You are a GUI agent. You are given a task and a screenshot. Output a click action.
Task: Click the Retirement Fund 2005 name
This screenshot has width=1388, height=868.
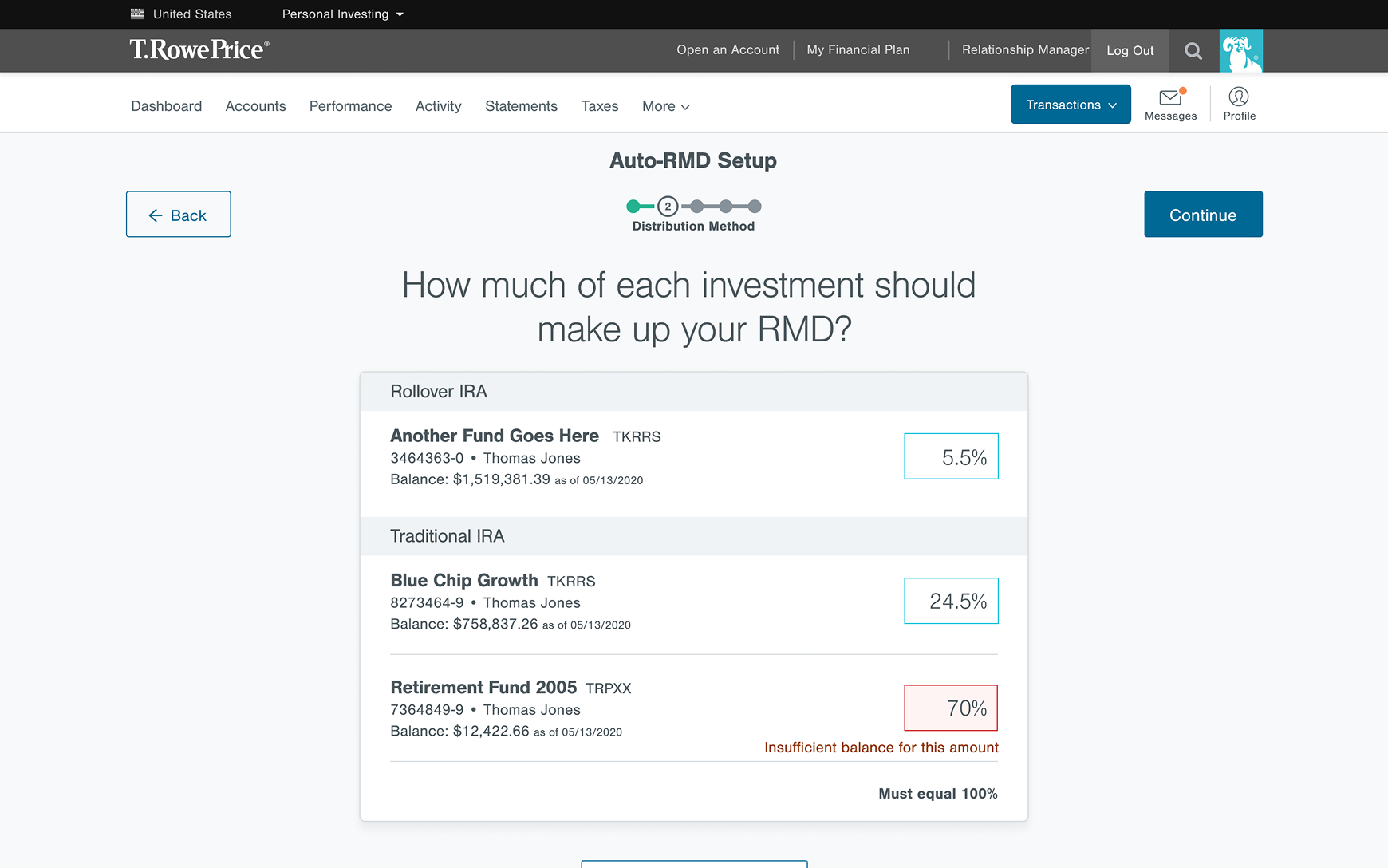pyautogui.click(x=483, y=687)
